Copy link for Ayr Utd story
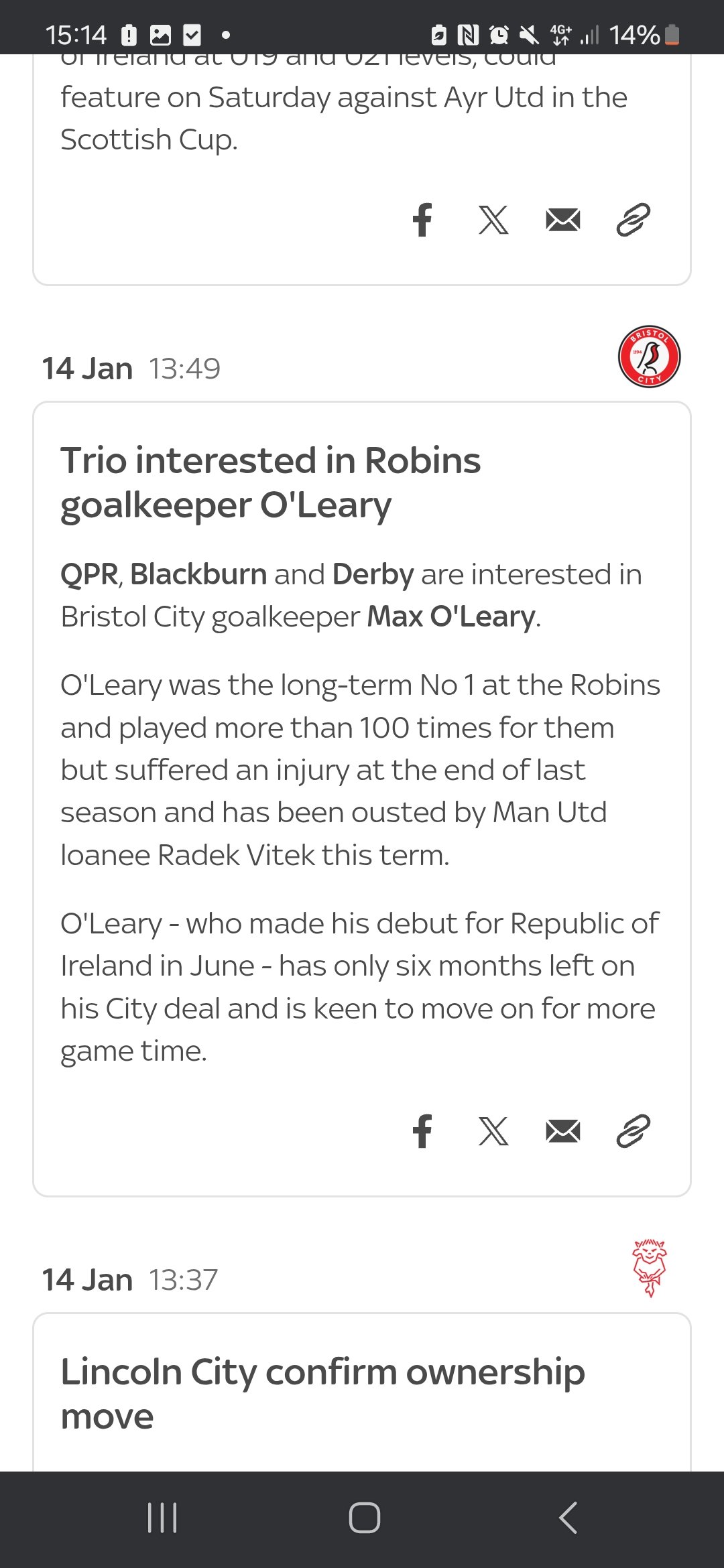The height and width of the screenshot is (1568, 724). pos(633,220)
